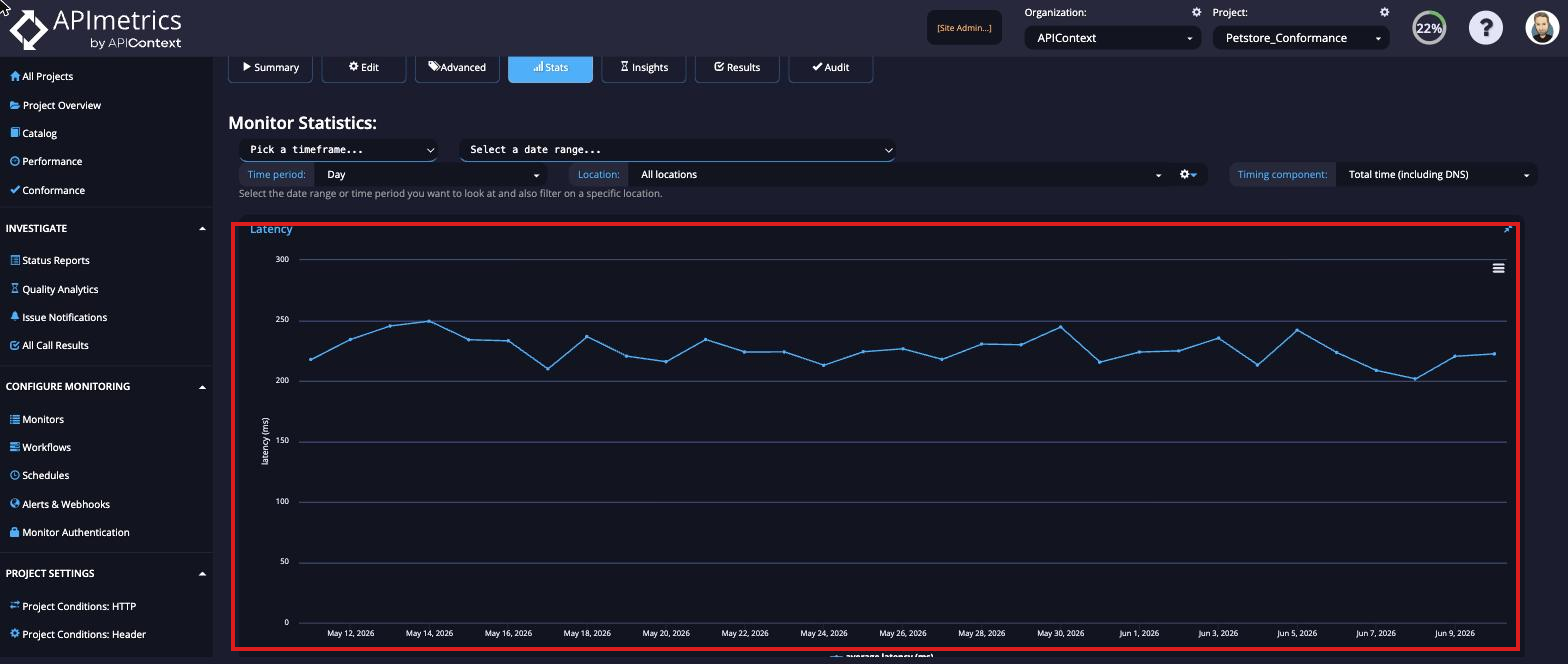This screenshot has width=1568, height=664.
Task: Open Project Overview in sidebar
Action: pyautogui.click(x=55, y=105)
